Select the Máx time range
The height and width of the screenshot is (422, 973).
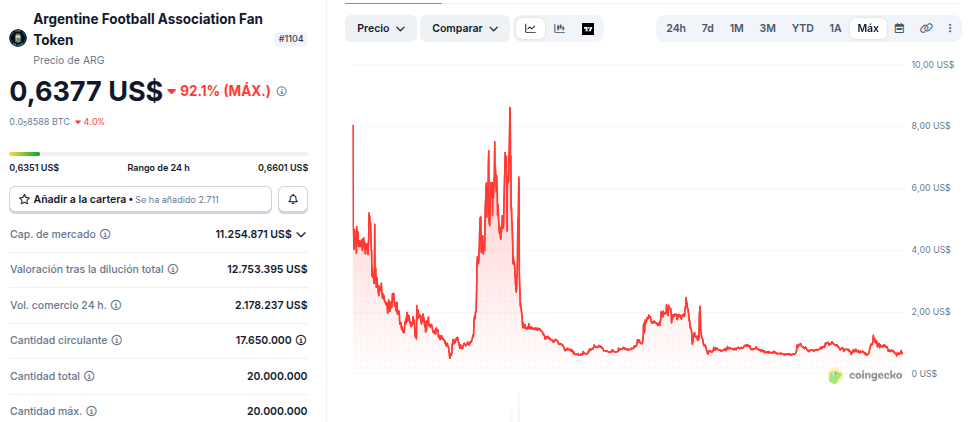pos(868,29)
